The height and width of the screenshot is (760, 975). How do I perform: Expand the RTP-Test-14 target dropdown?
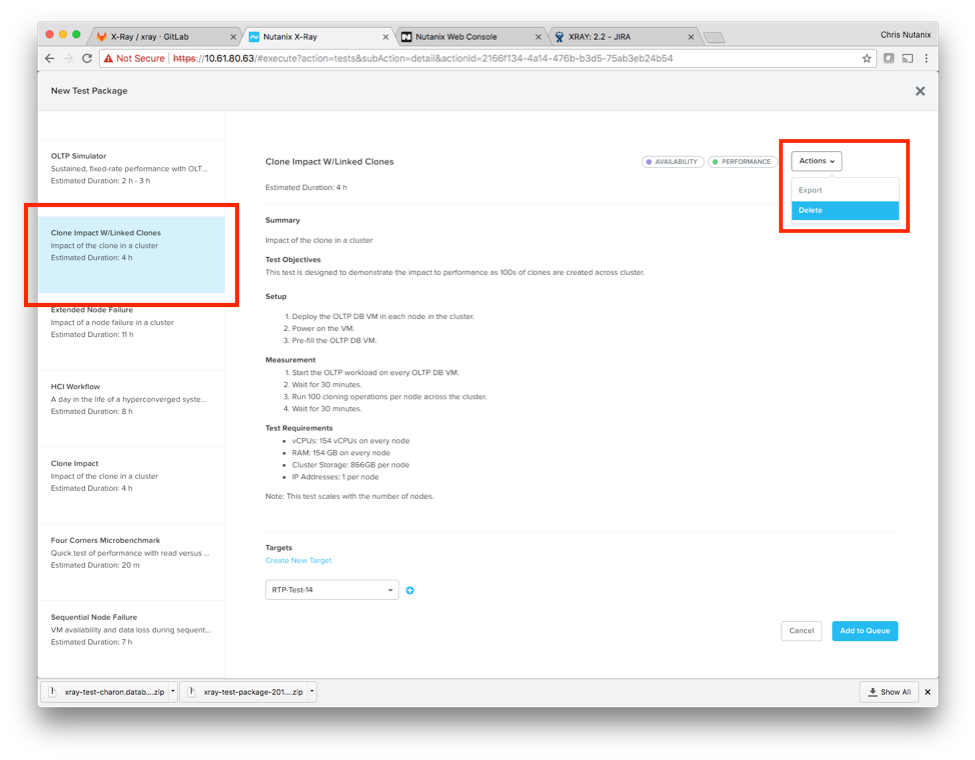(332, 590)
